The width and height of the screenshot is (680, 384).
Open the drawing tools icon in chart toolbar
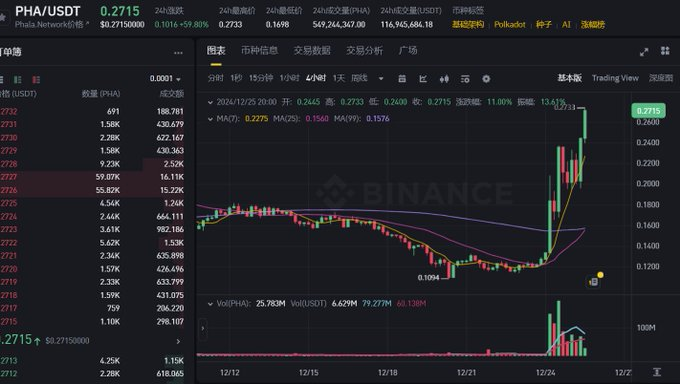[423, 79]
